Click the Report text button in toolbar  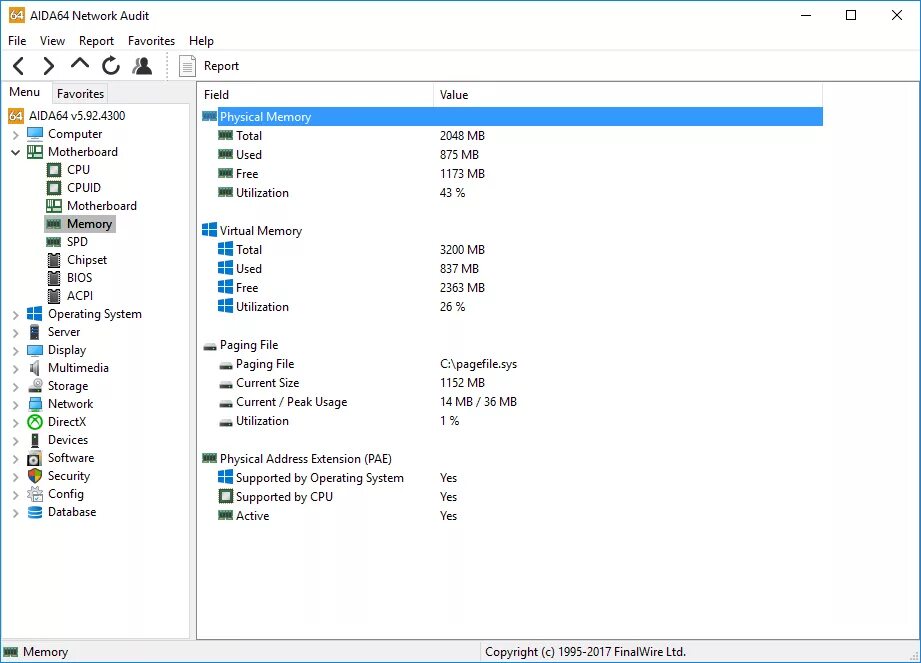221,66
